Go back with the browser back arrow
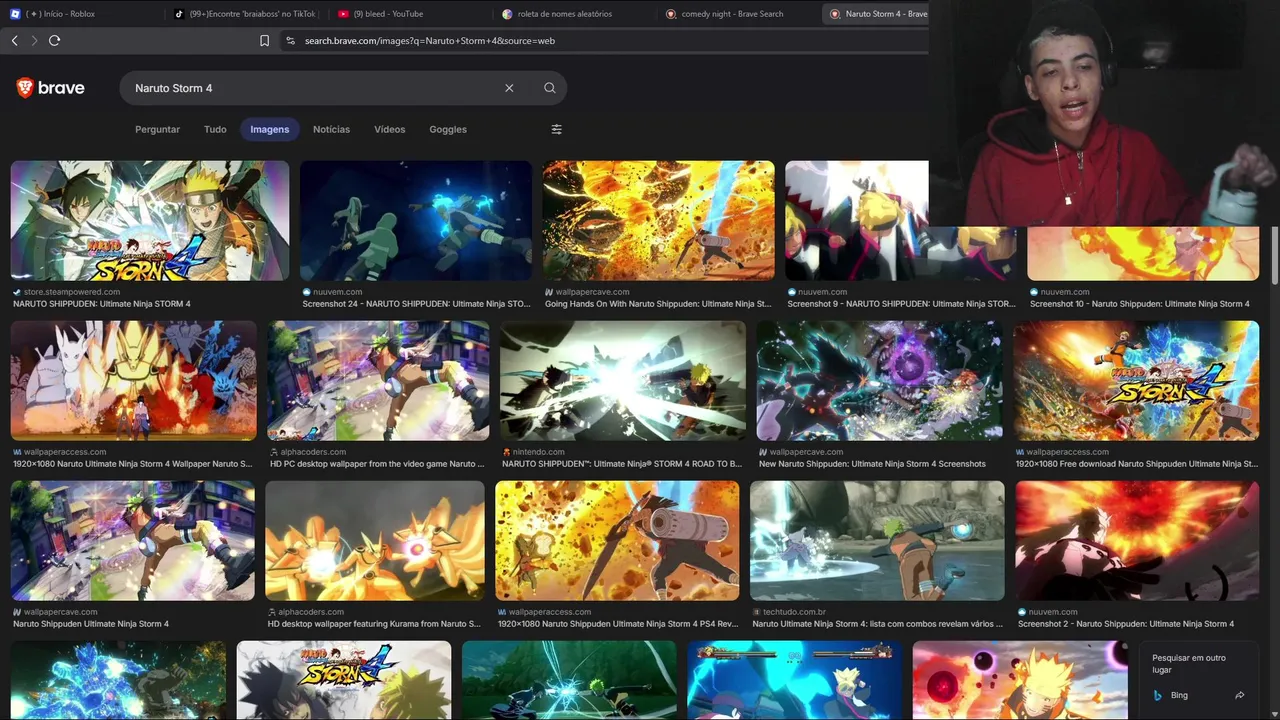Image resolution: width=1280 pixels, height=720 pixels. [x=14, y=40]
